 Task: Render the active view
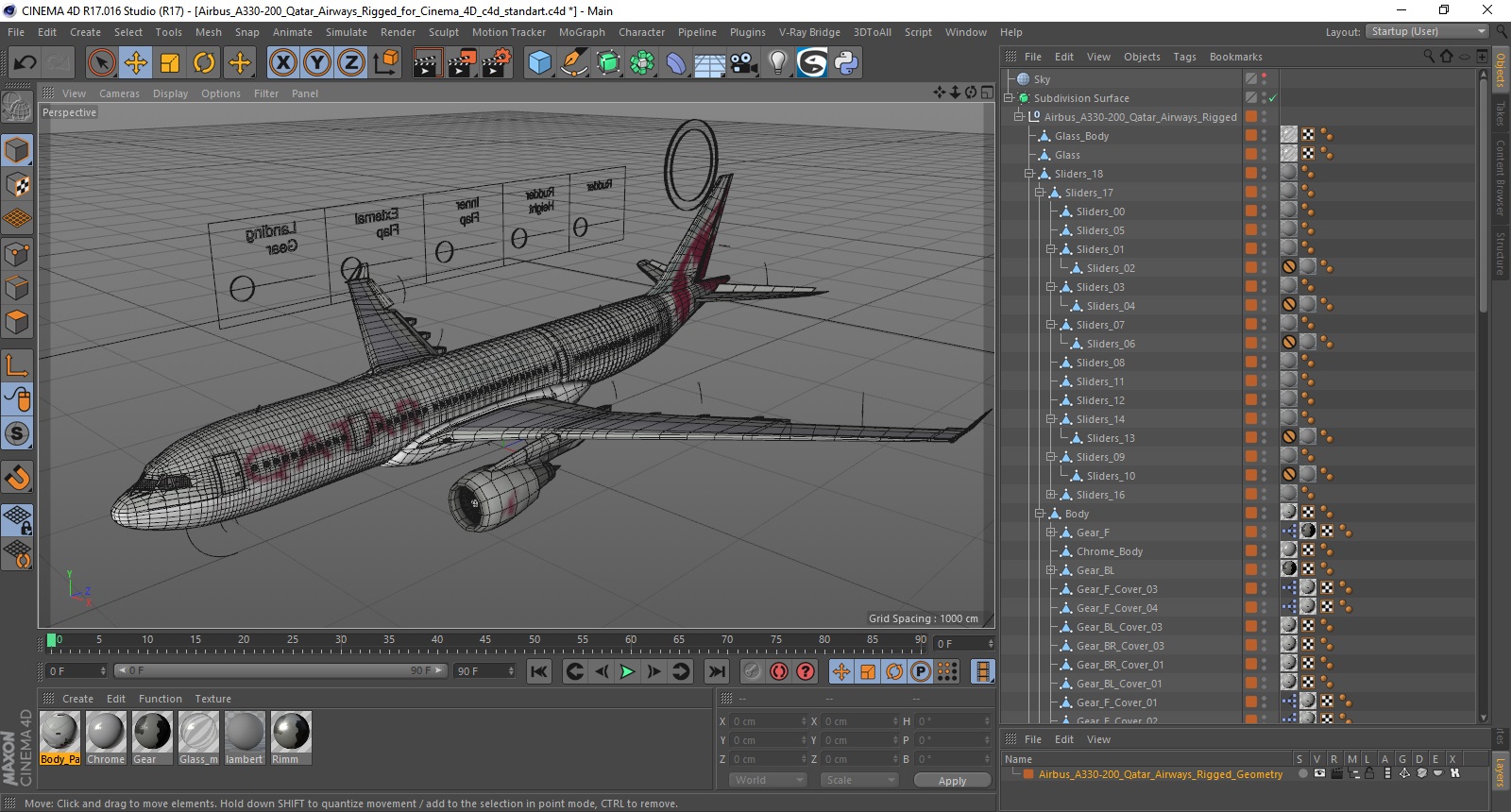428,63
